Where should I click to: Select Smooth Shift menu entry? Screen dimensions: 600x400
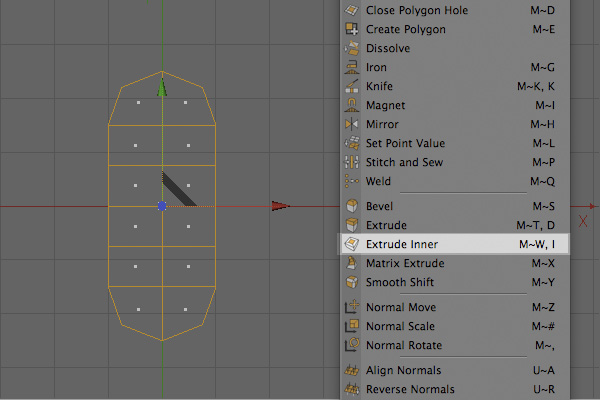[455, 282]
